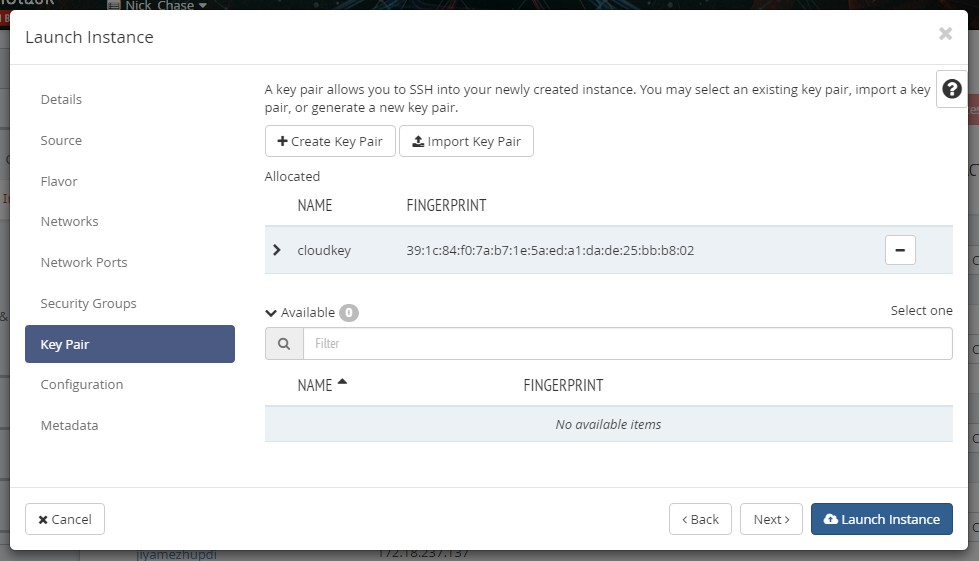Open the help question mark icon

(952, 89)
